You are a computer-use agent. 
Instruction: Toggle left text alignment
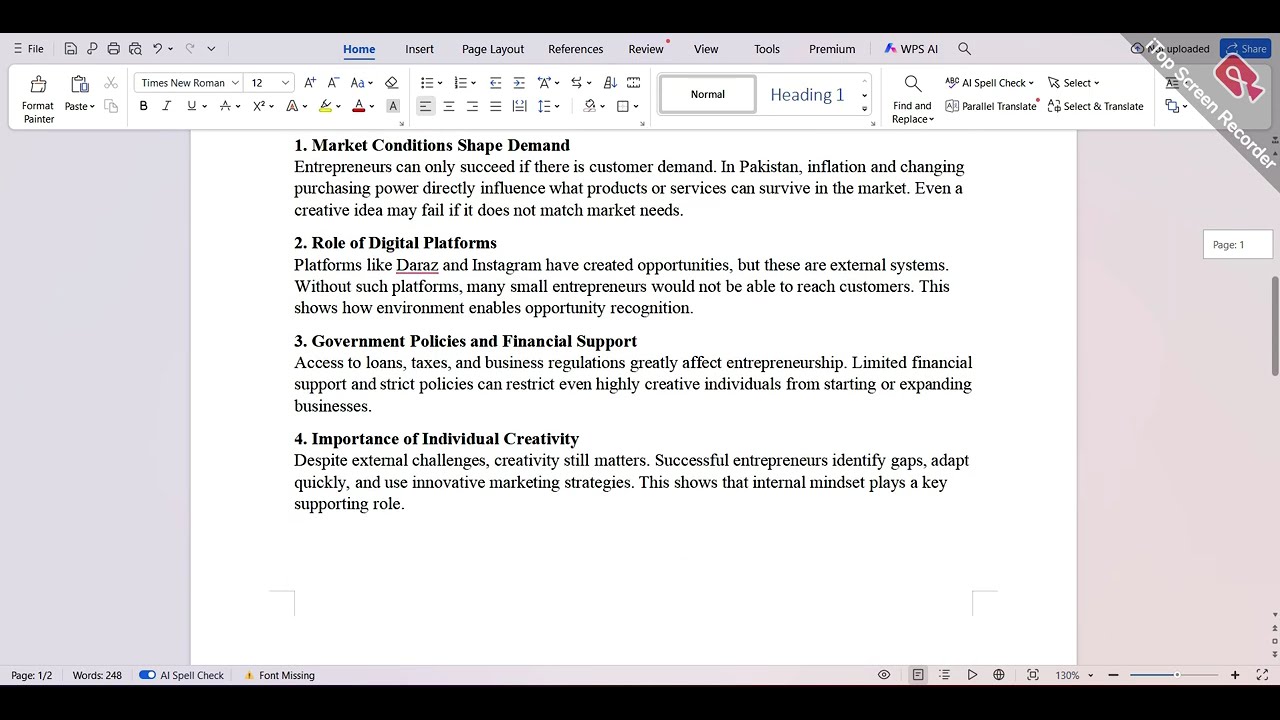[425, 106]
